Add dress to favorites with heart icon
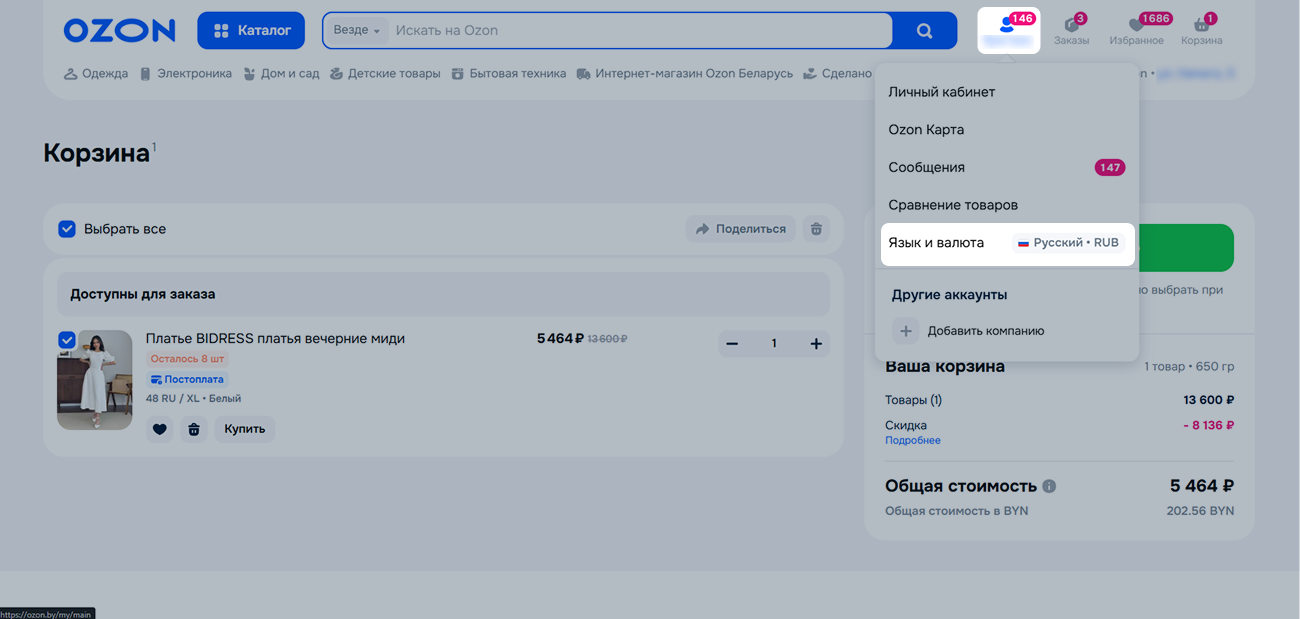Viewport: 1300px width, 619px height. 160,429
